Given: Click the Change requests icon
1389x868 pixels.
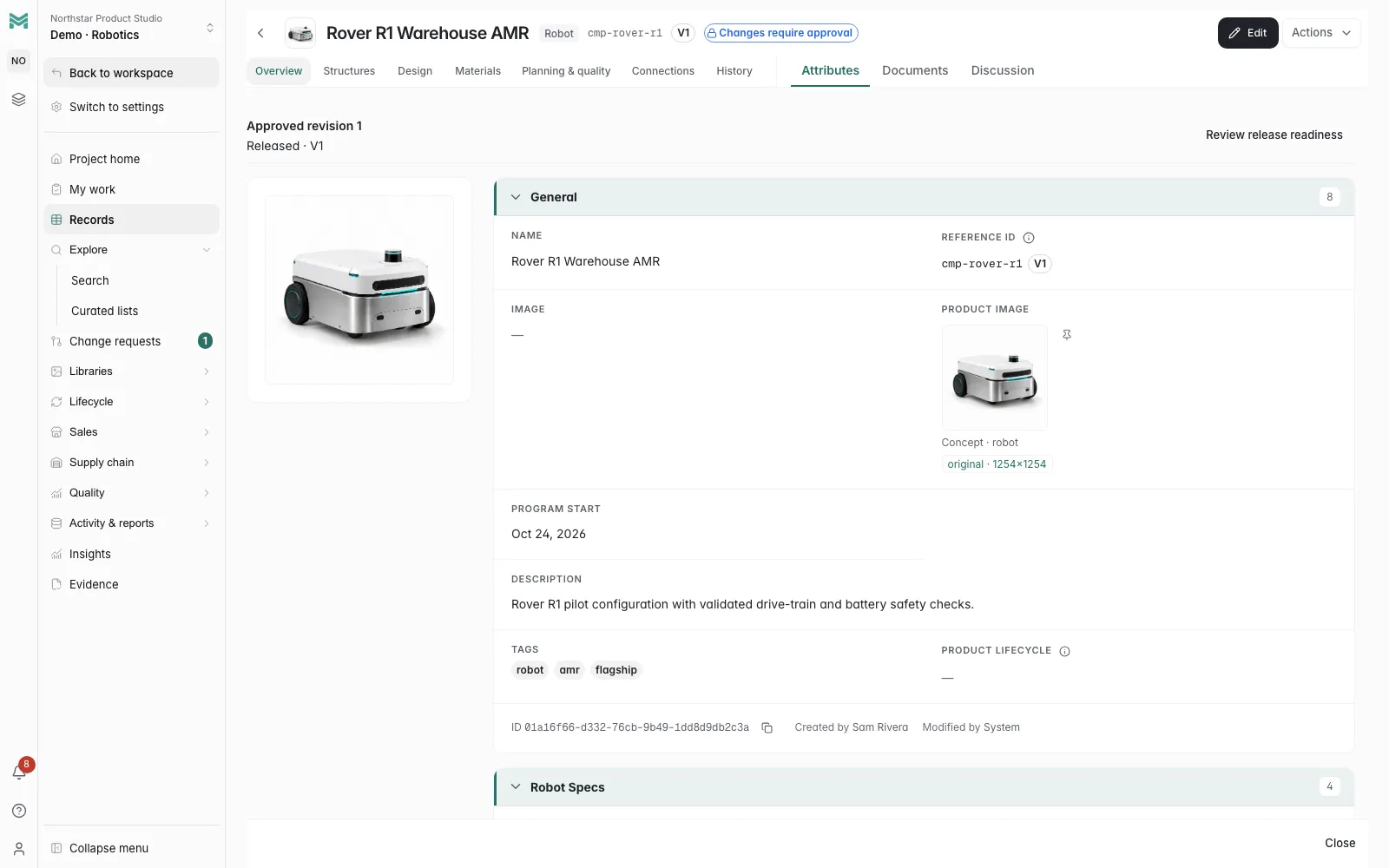Looking at the screenshot, I should pos(56,341).
